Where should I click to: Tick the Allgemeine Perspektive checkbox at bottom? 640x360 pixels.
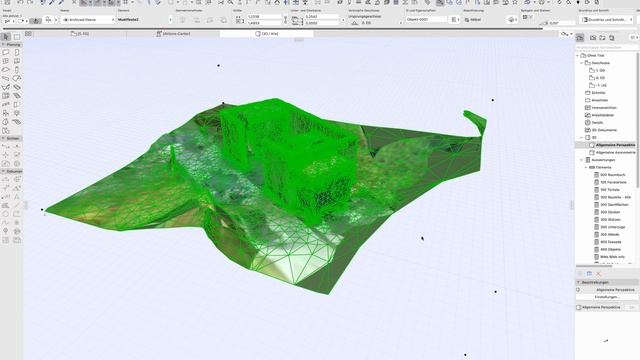click(578, 307)
